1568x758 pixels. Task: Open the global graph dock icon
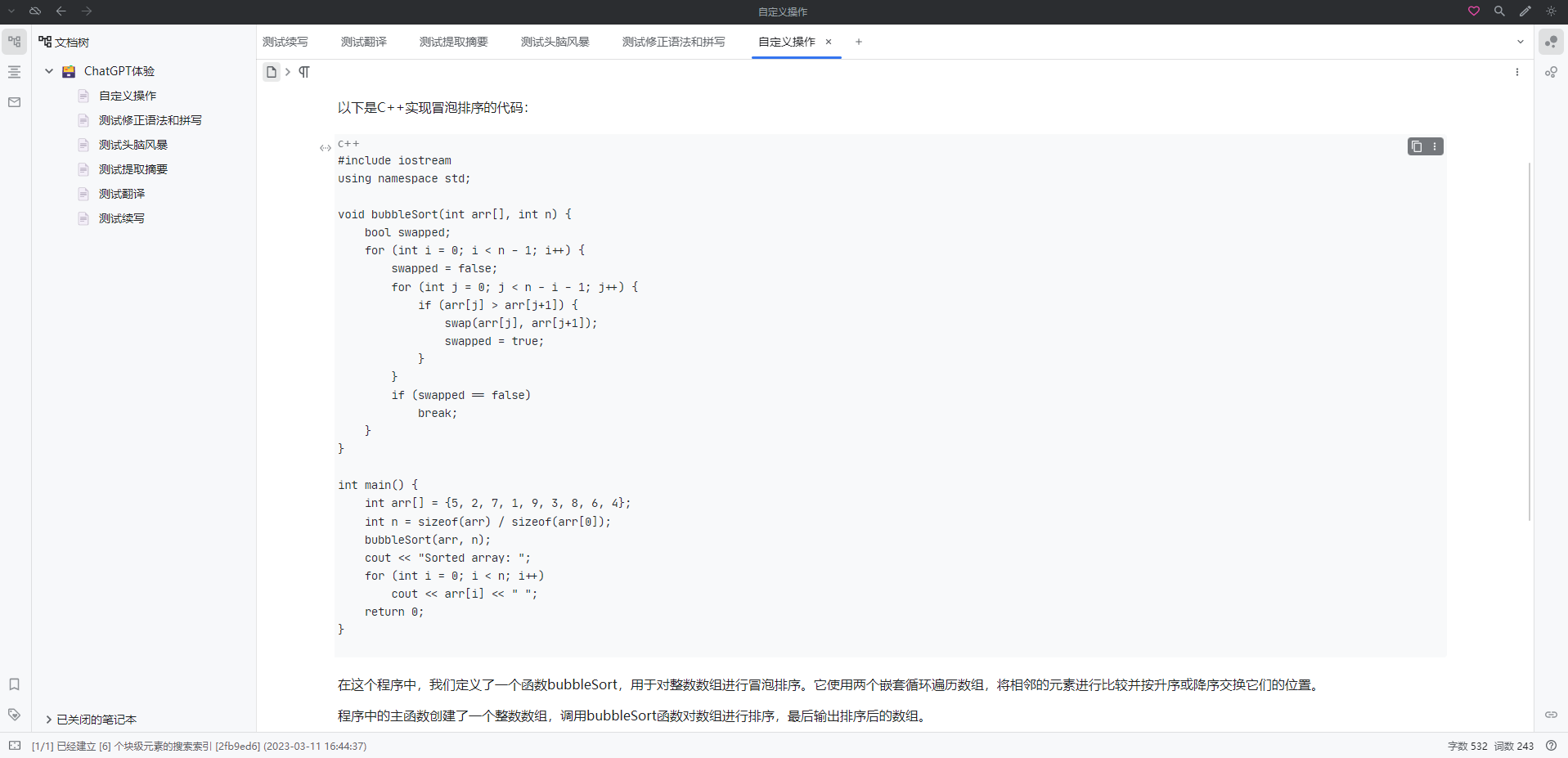(x=1551, y=72)
